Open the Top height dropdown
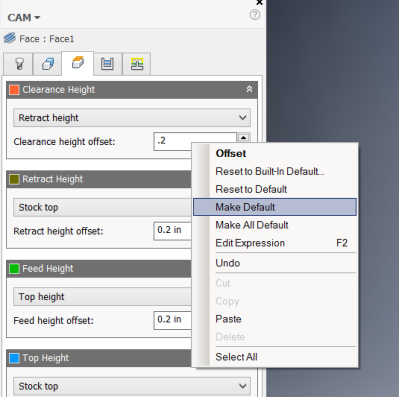 coord(103,297)
